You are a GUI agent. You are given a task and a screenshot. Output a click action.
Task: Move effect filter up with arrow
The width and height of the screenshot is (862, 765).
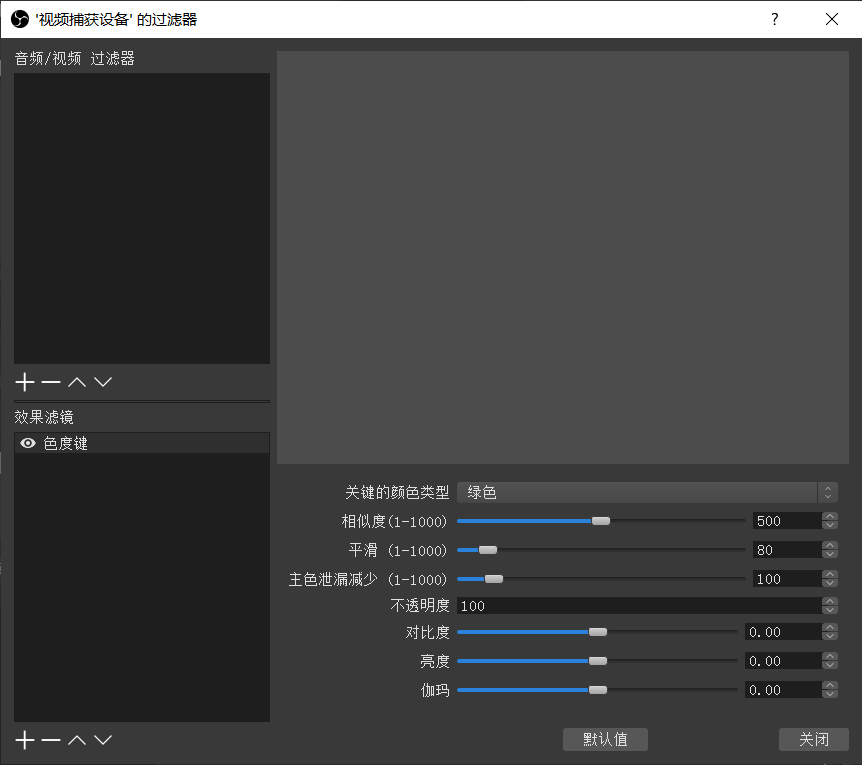[77, 740]
